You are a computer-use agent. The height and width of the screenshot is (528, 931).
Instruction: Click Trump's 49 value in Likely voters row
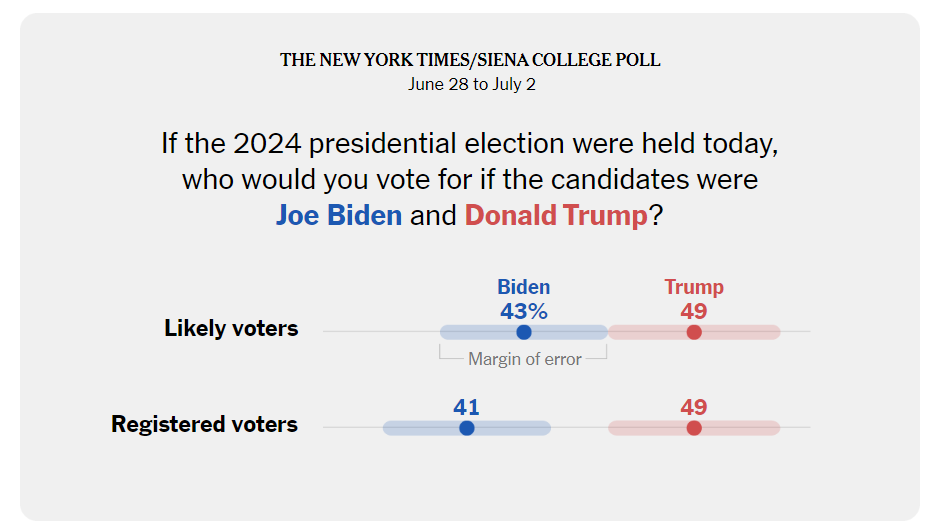coord(694,311)
